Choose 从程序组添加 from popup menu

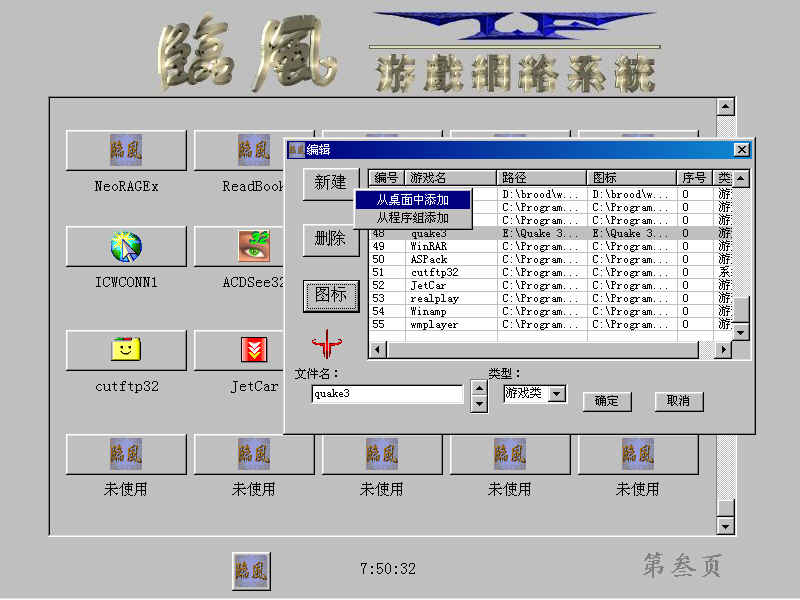412,217
